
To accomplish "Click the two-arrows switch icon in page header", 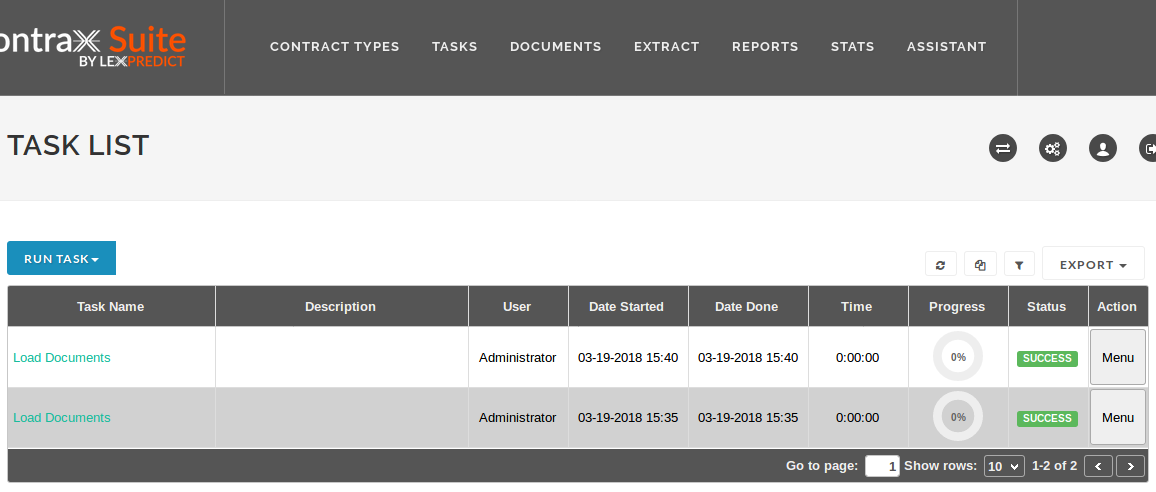I will pyautogui.click(x=1003, y=148).
